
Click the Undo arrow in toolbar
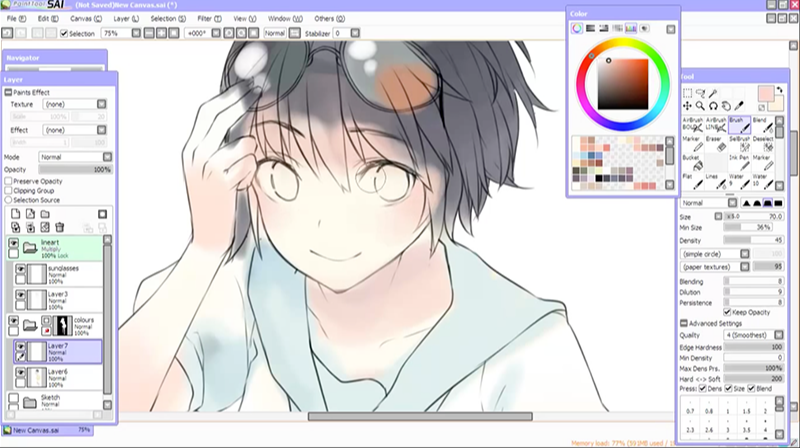click(7, 33)
